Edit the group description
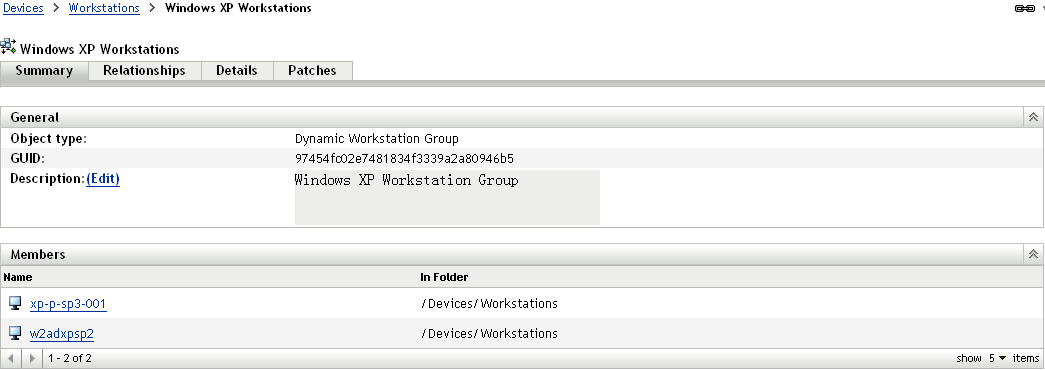Image resolution: width=1045 pixels, height=370 pixels. [x=103, y=179]
